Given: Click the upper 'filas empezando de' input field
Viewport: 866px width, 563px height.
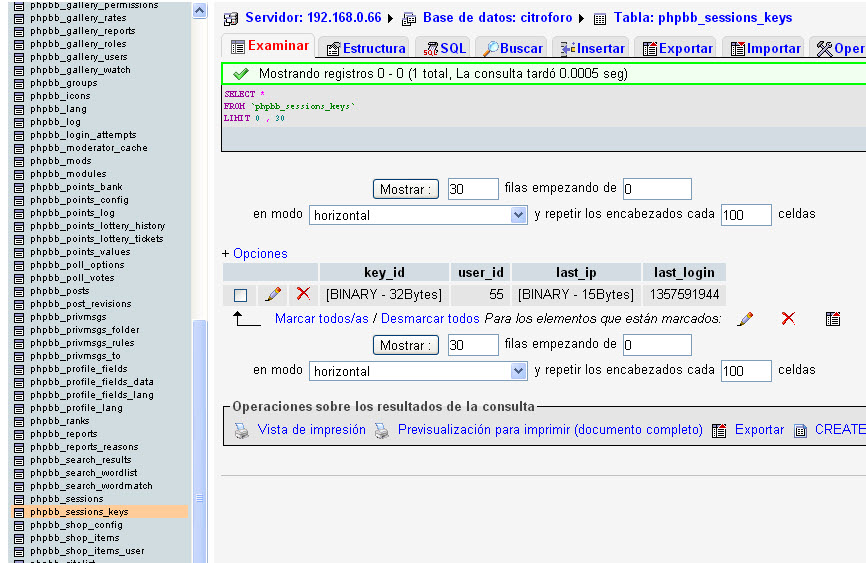Looking at the screenshot, I should (657, 189).
